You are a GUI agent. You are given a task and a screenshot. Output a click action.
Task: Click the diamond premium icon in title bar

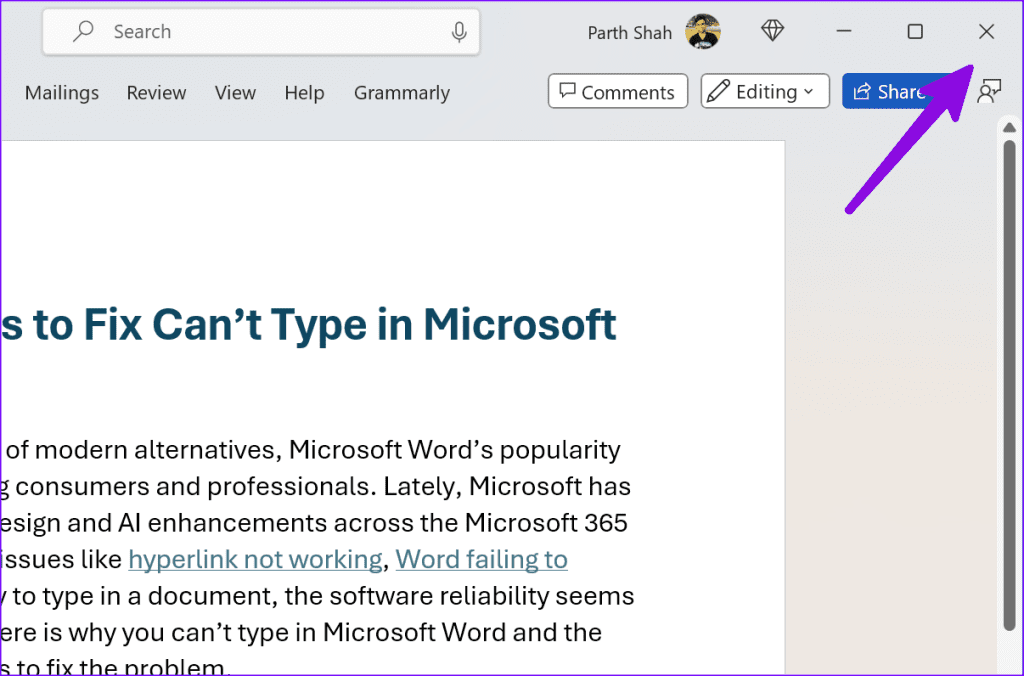coord(772,32)
